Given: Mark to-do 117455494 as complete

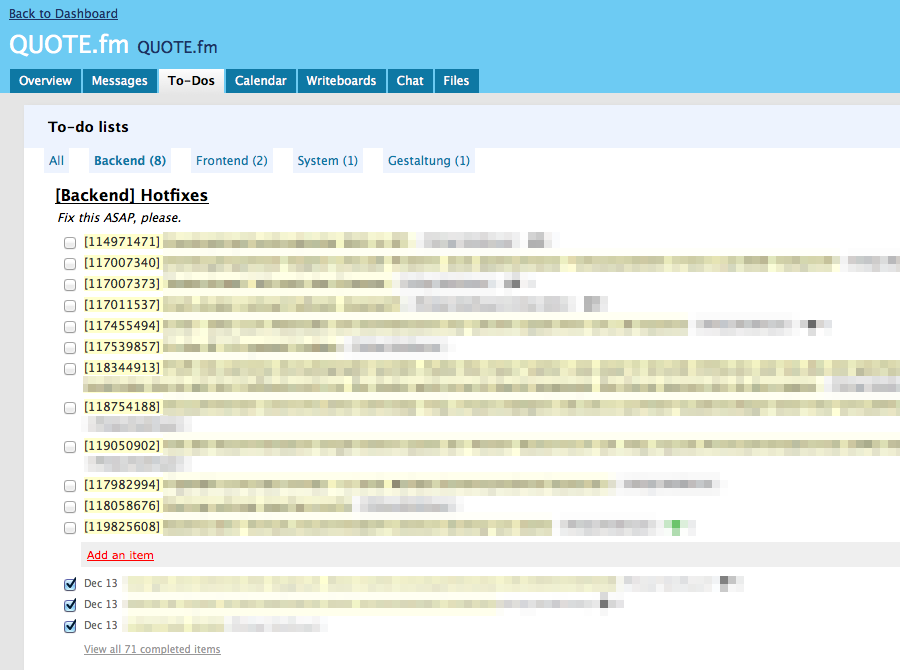Looking at the screenshot, I should tap(70, 326).
